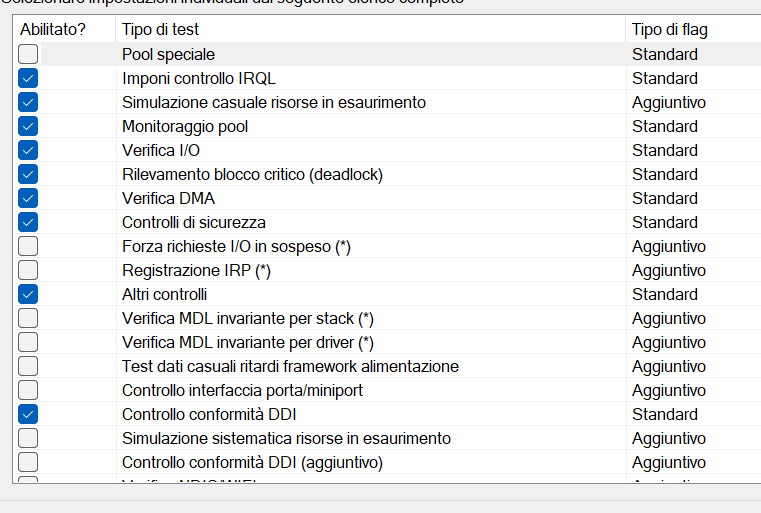
Task: Enable the Pool speciale checkbox
Action: tap(28, 54)
